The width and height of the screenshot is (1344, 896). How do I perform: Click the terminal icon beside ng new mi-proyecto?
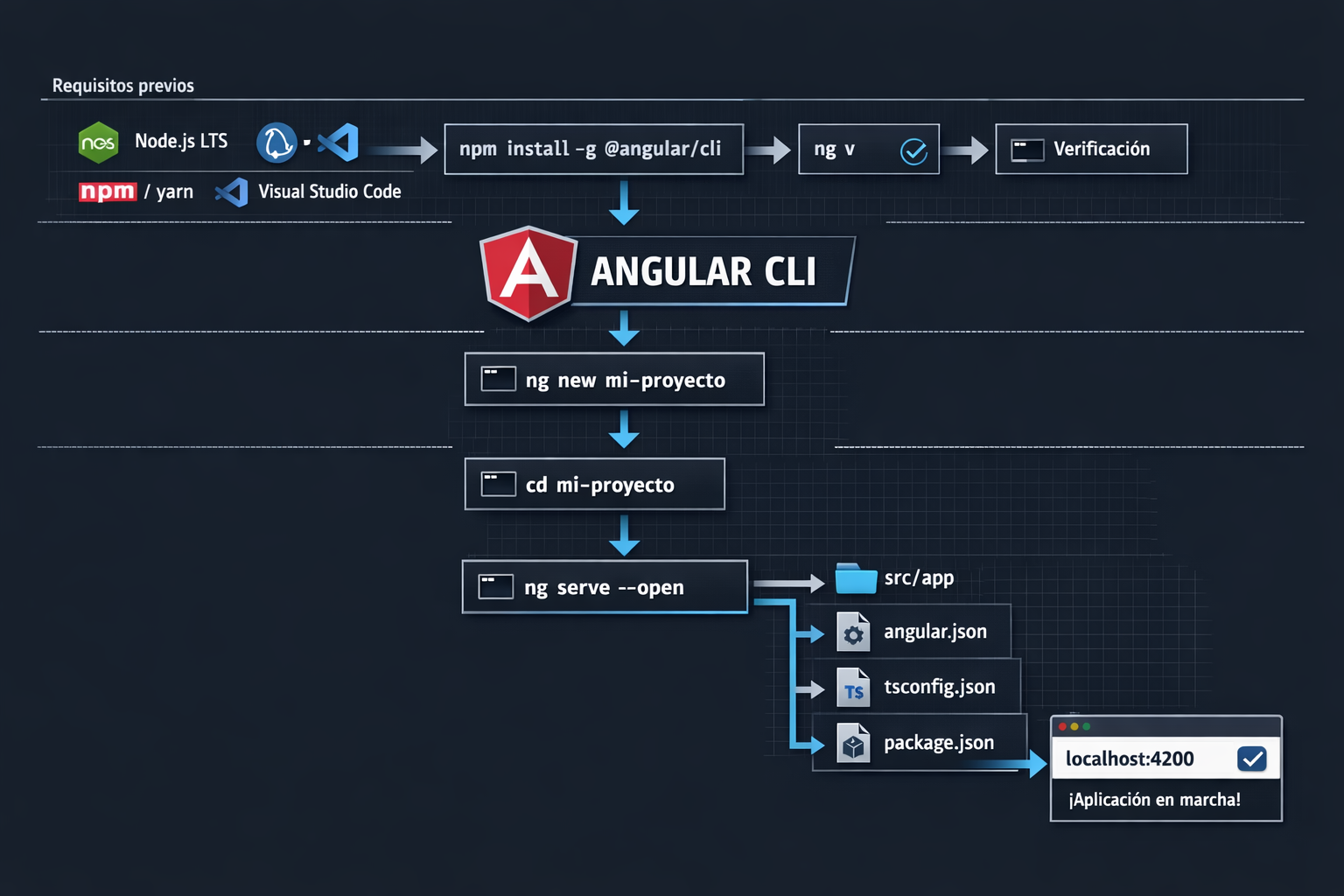[499, 379]
